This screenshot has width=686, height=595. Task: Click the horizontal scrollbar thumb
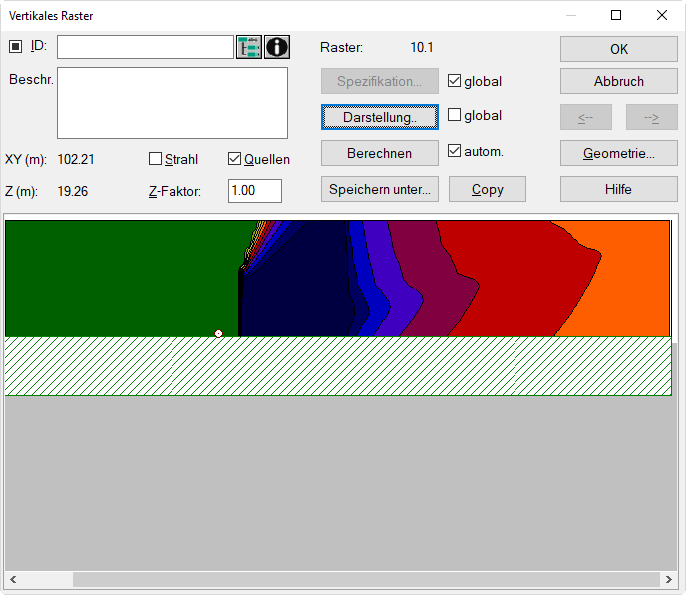(366, 579)
